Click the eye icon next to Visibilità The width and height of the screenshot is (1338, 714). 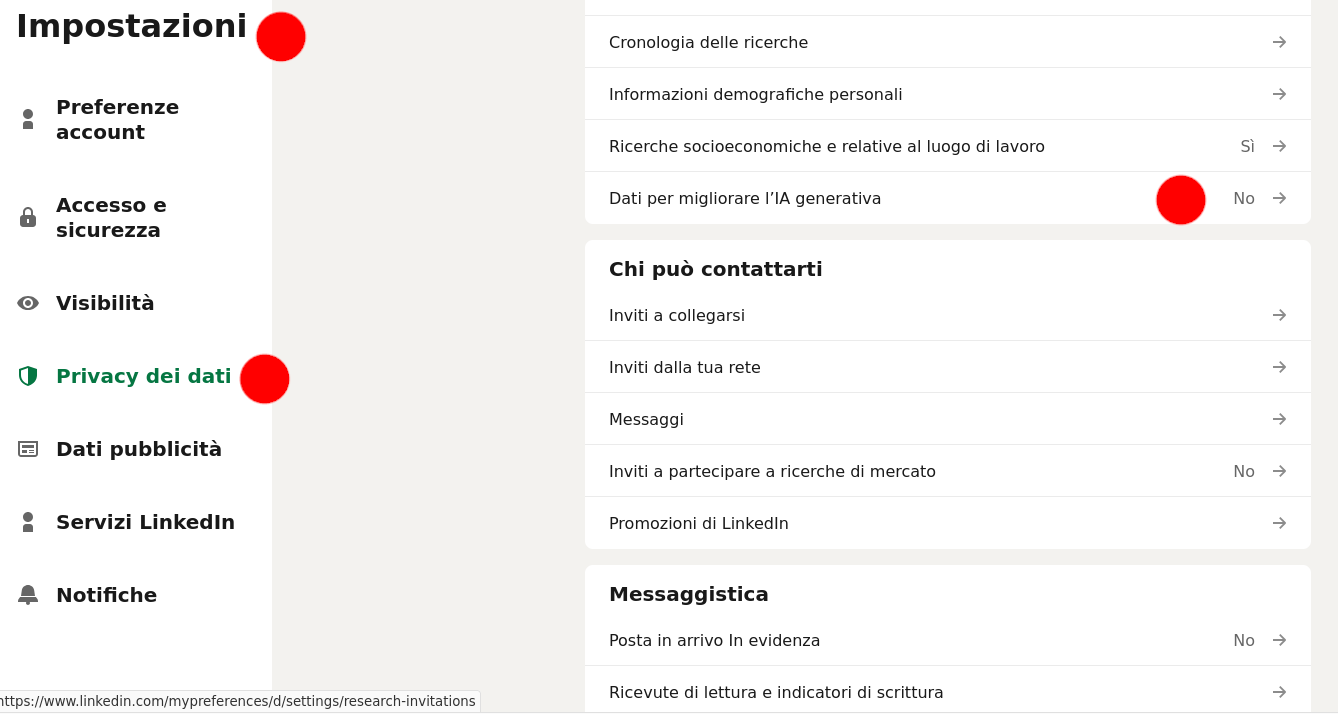[x=28, y=303]
